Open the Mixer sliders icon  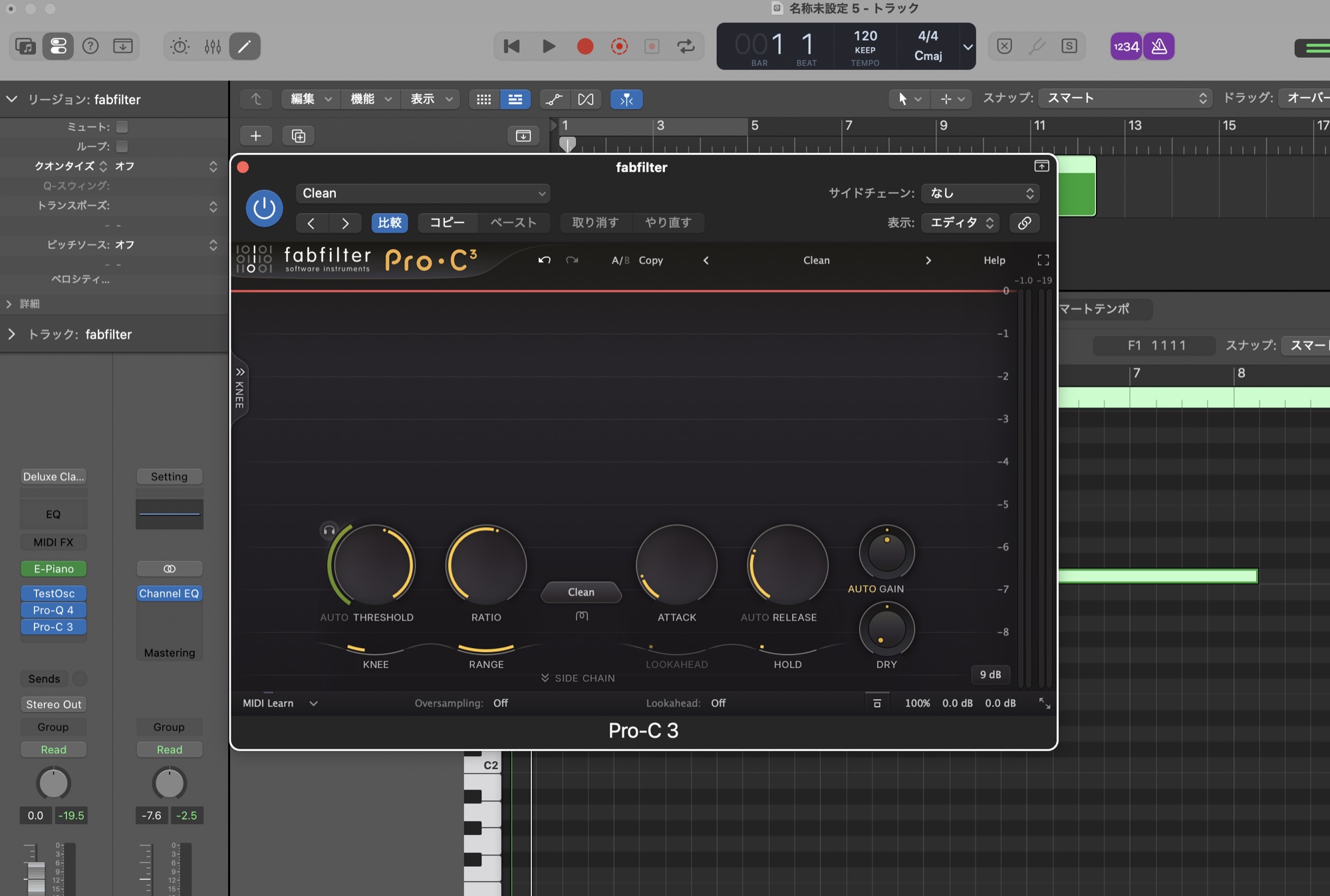coord(213,47)
